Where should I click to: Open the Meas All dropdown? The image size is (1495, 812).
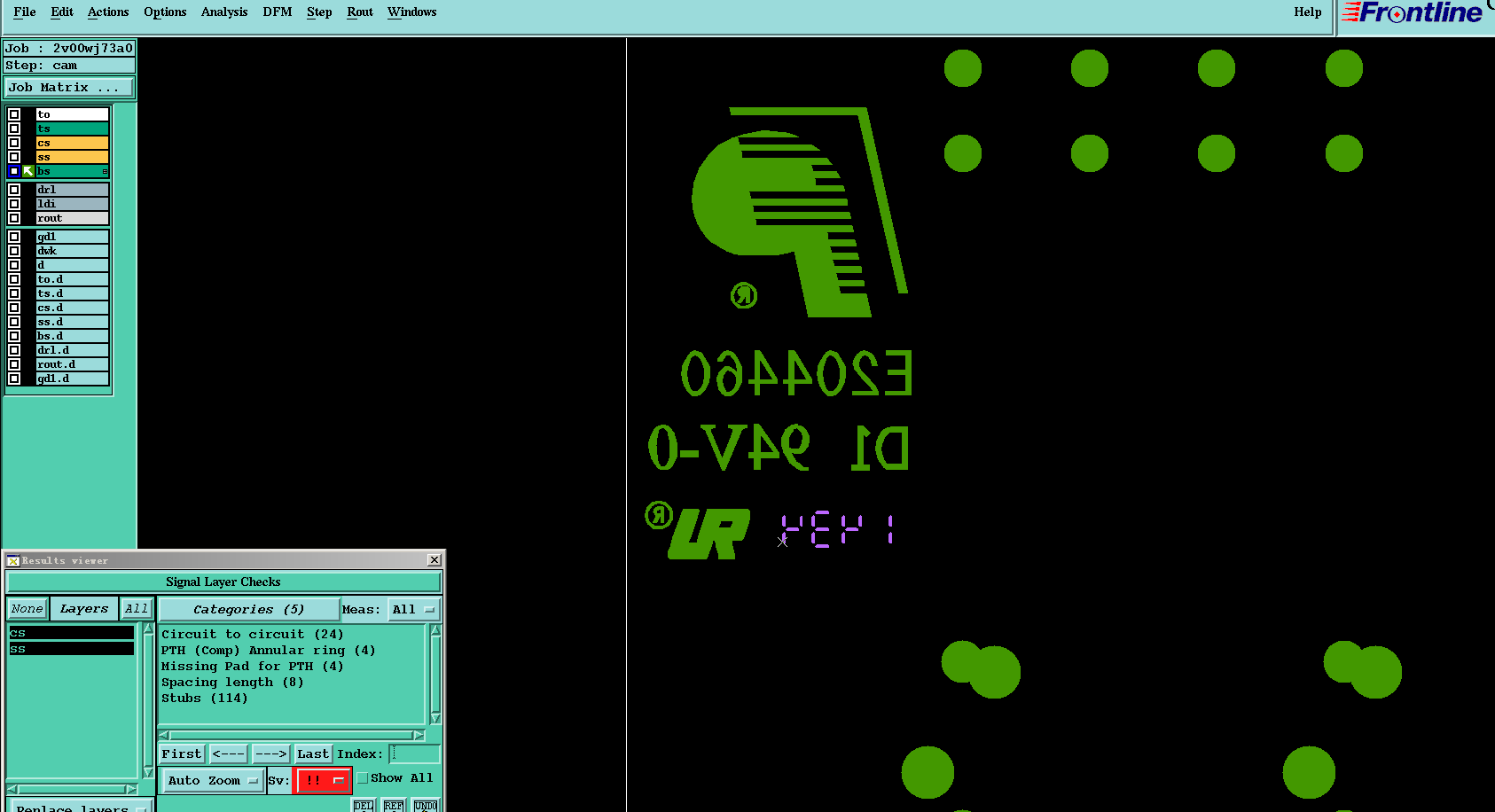[414, 609]
